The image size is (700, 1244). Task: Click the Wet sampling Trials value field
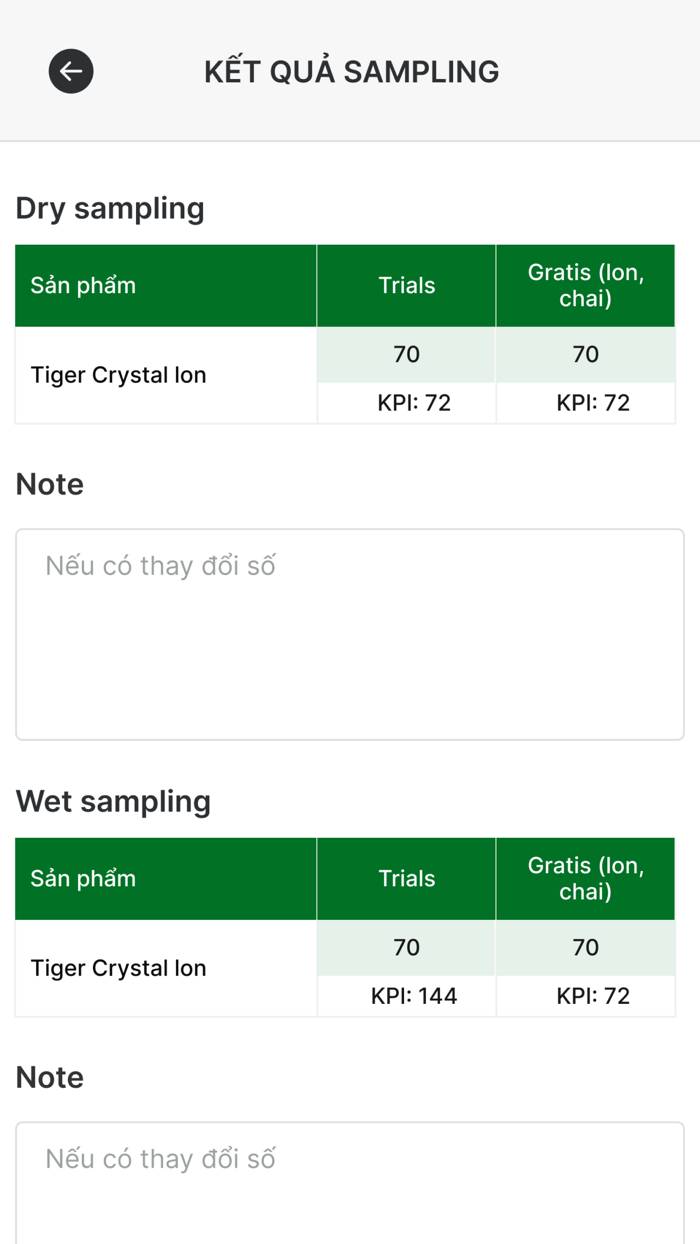click(x=406, y=948)
